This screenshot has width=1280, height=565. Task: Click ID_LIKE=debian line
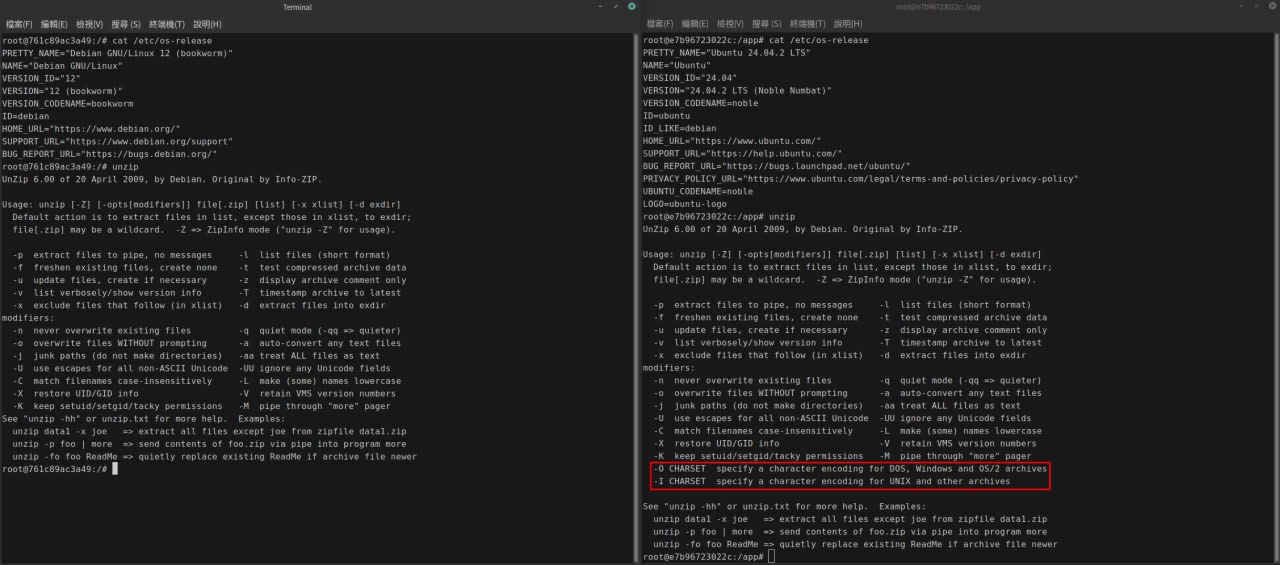[680, 129]
